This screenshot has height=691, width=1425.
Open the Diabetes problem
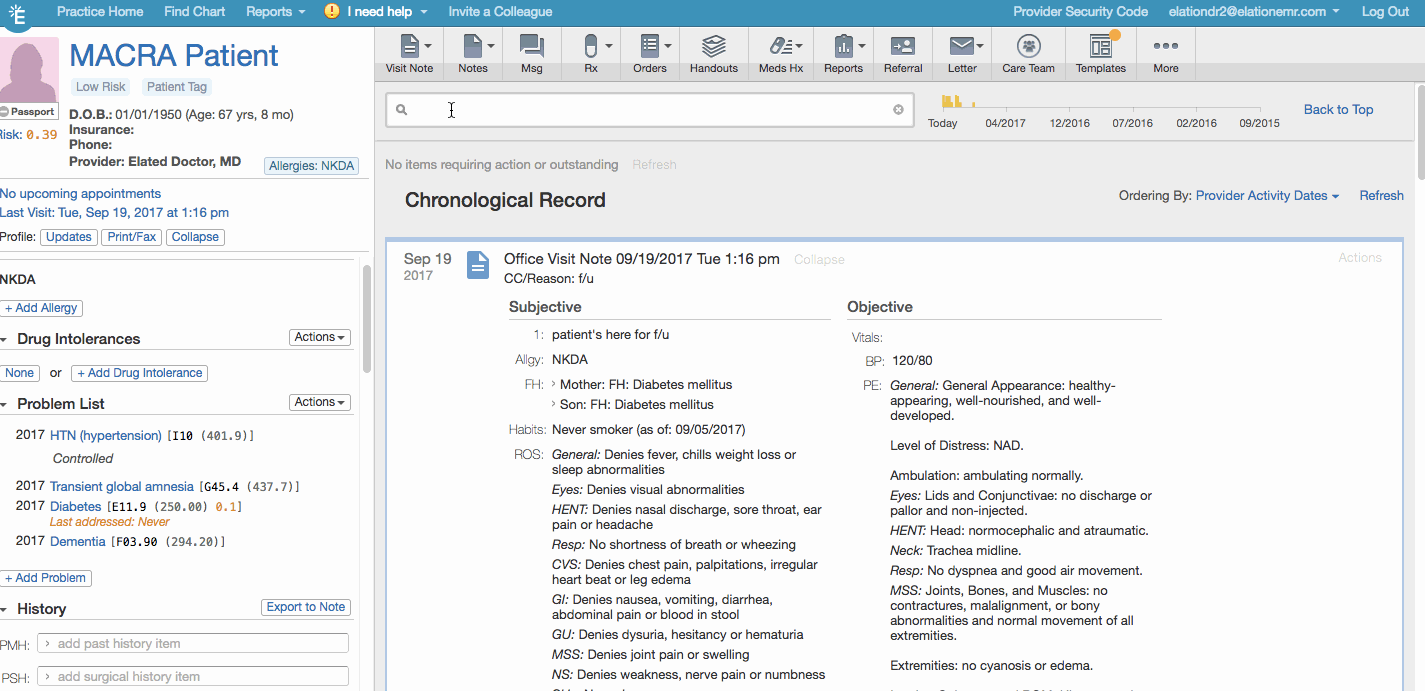(76, 507)
